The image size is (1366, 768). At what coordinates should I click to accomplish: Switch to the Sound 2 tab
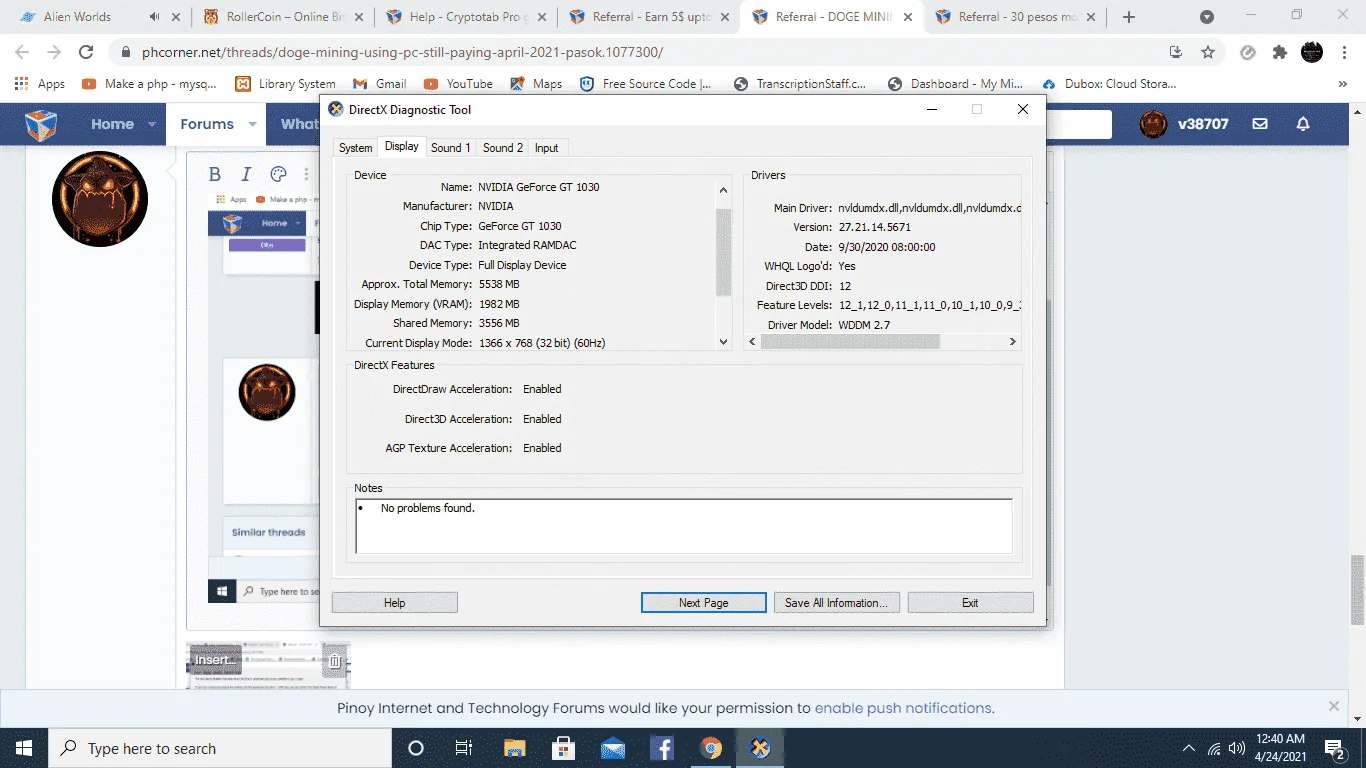pyautogui.click(x=503, y=148)
